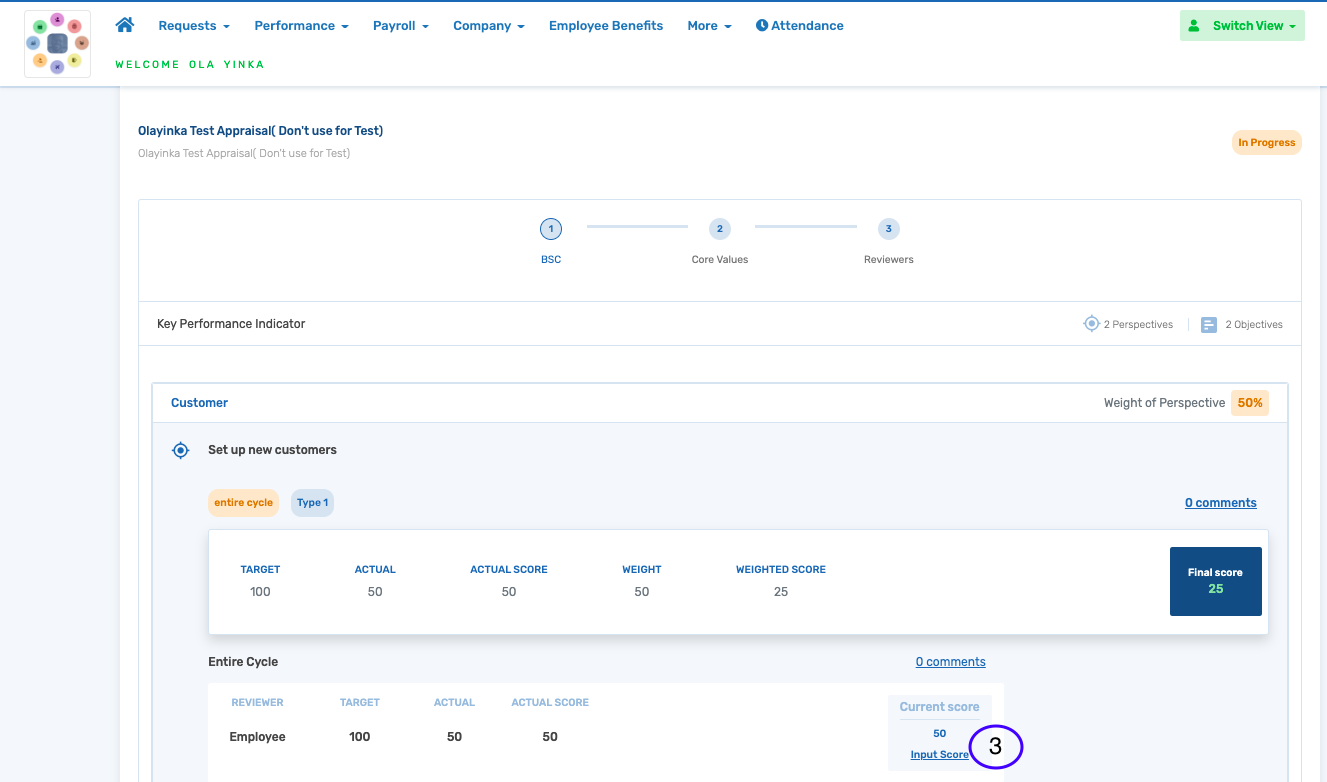Click the Perspectives target icon
1327x782 pixels.
1091,324
